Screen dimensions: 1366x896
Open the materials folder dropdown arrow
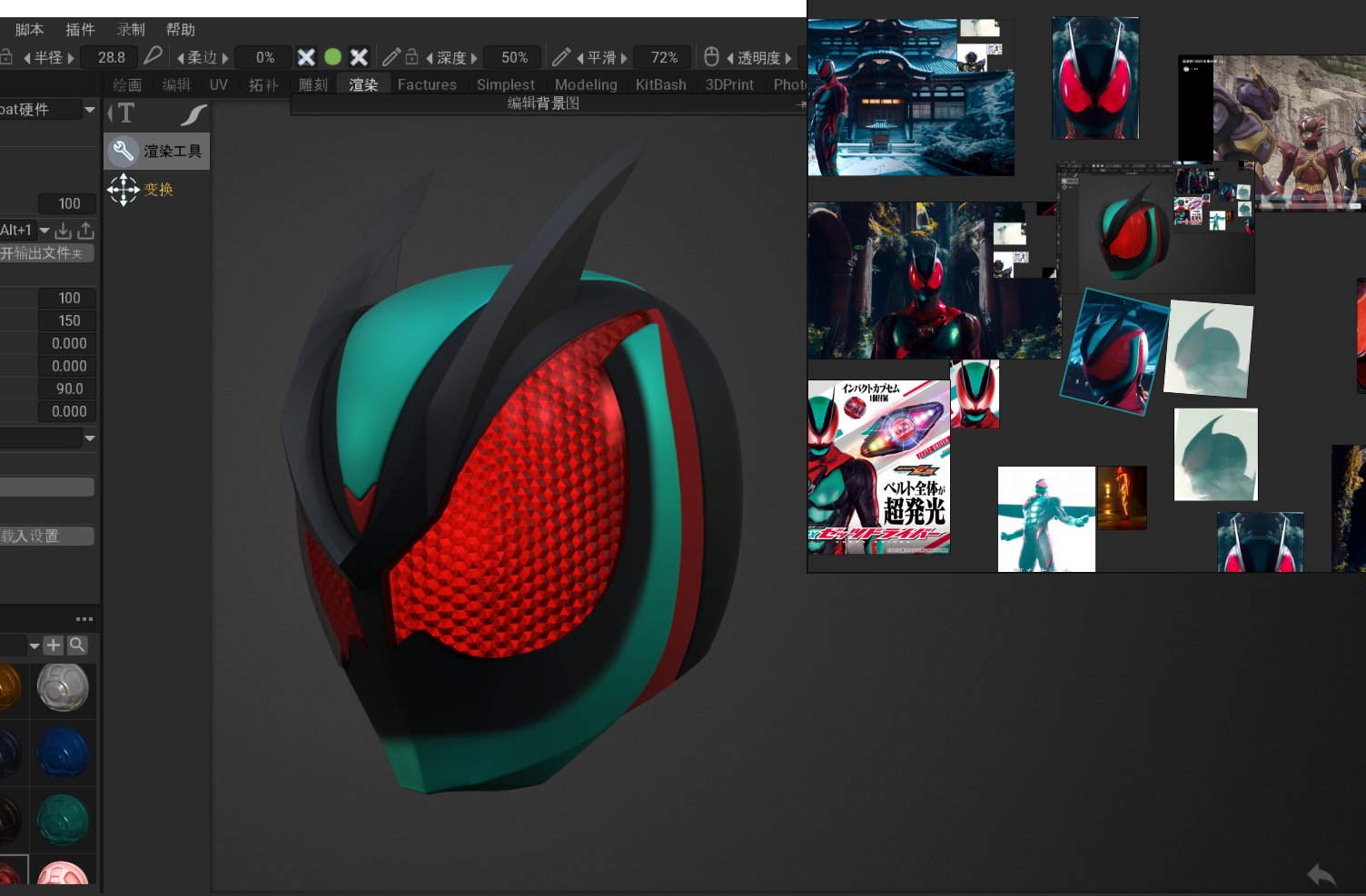34,645
